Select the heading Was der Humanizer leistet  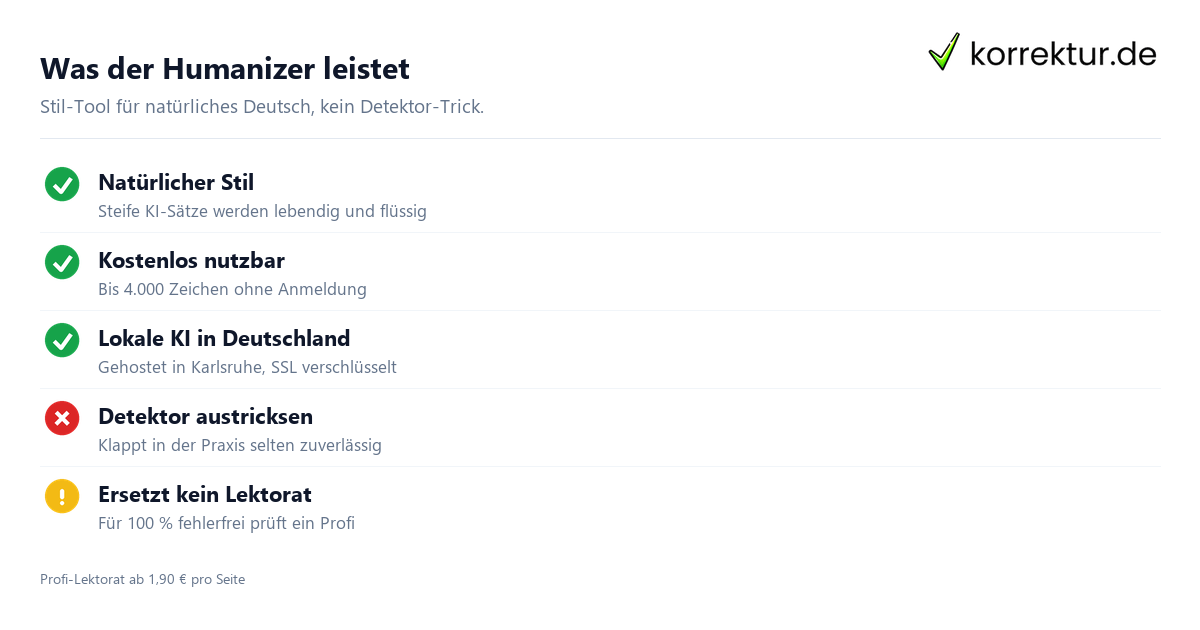[x=225, y=69]
